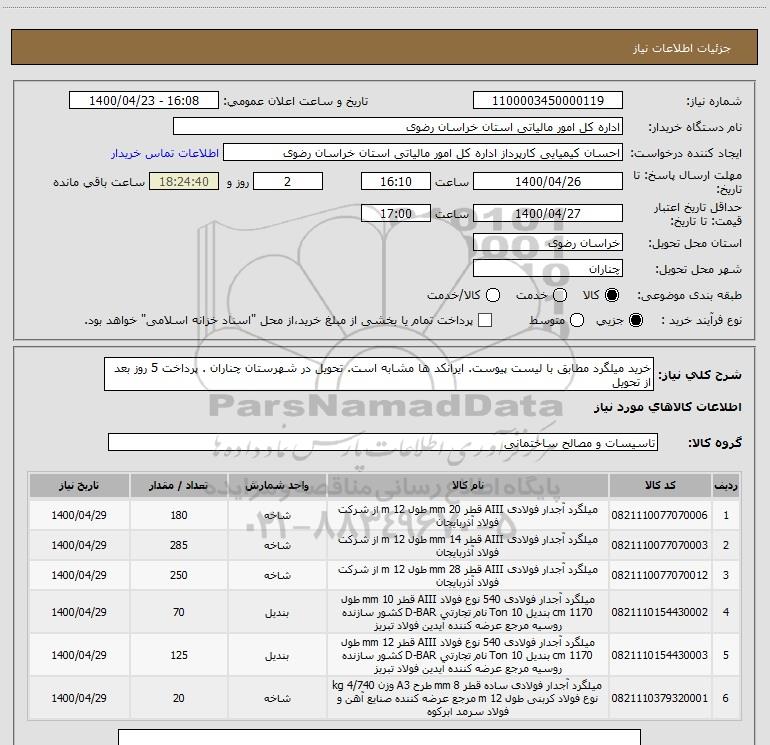
Task: Click the تعداد / مقدار column header
Action: click(x=178, y=486)
